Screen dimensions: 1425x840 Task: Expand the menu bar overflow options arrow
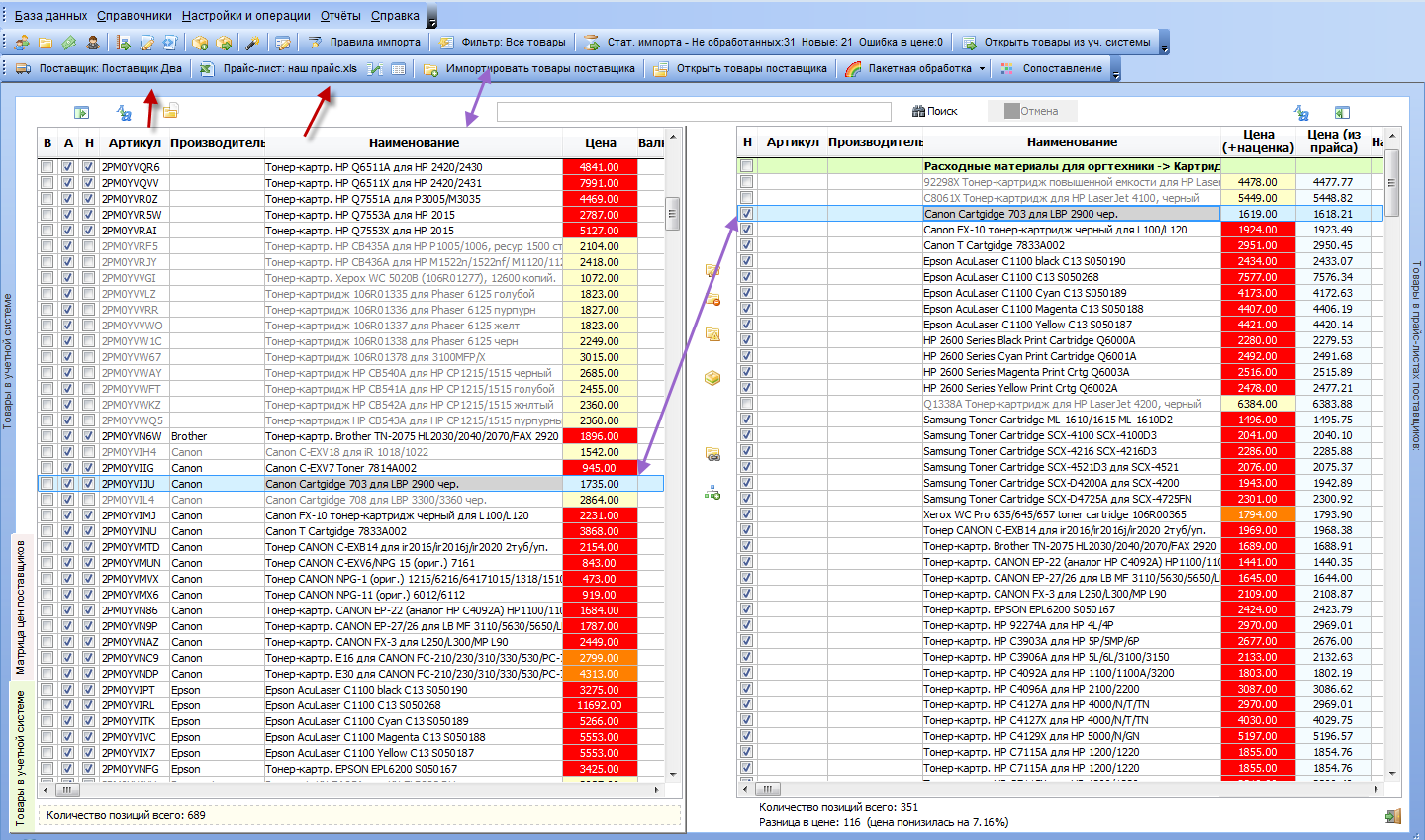431,17
